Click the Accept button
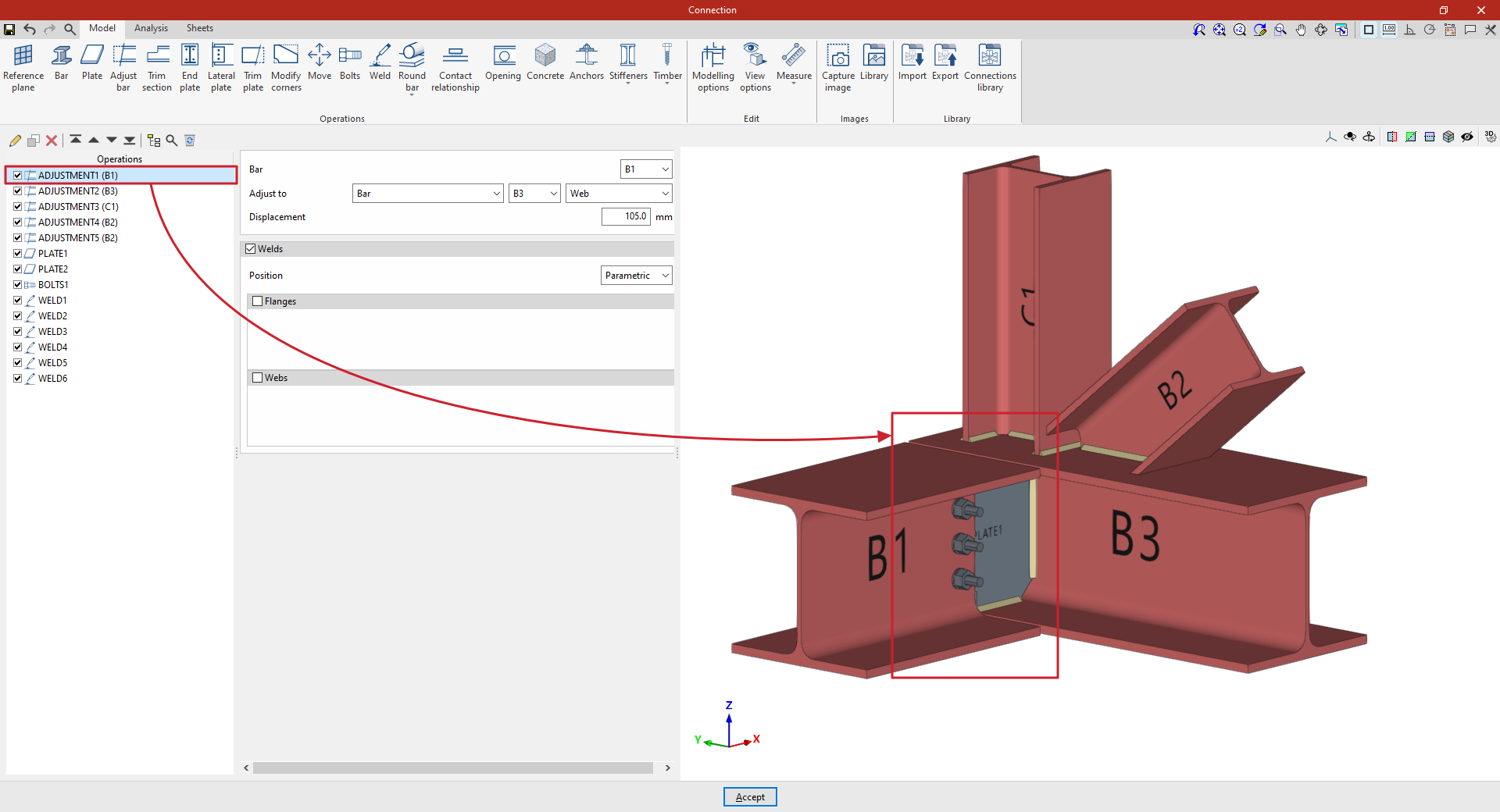 tap(749, 797)
